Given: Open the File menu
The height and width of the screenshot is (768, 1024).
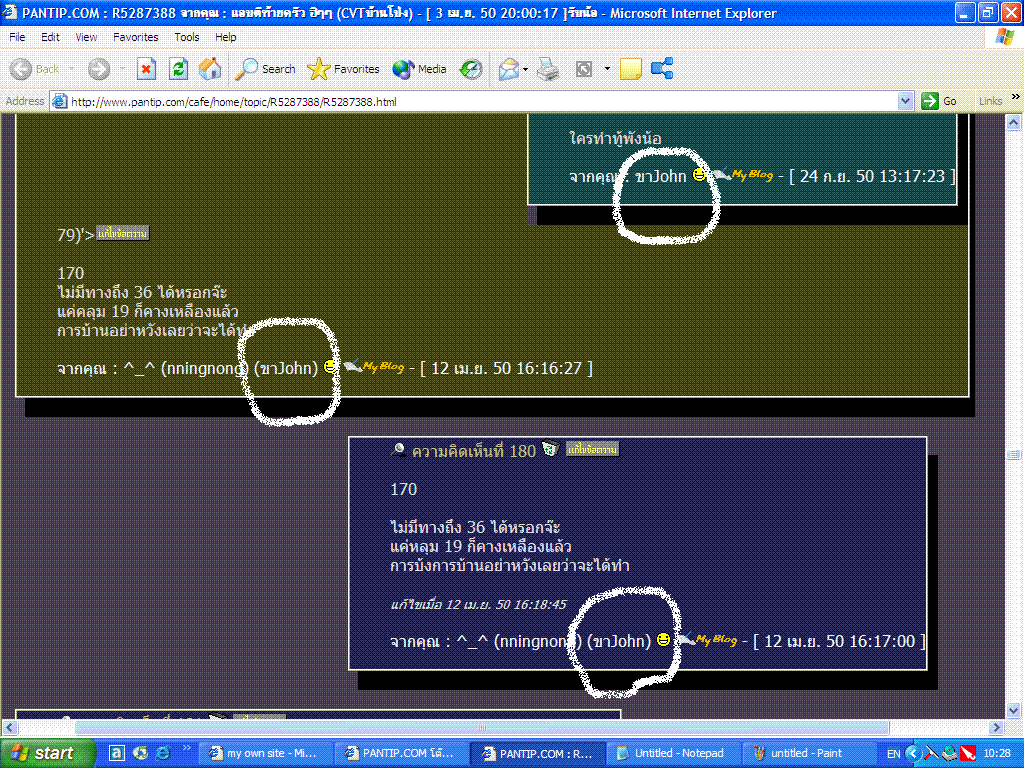Looking at the screenshot, I should pyautogui.click(x=17, y=37).
